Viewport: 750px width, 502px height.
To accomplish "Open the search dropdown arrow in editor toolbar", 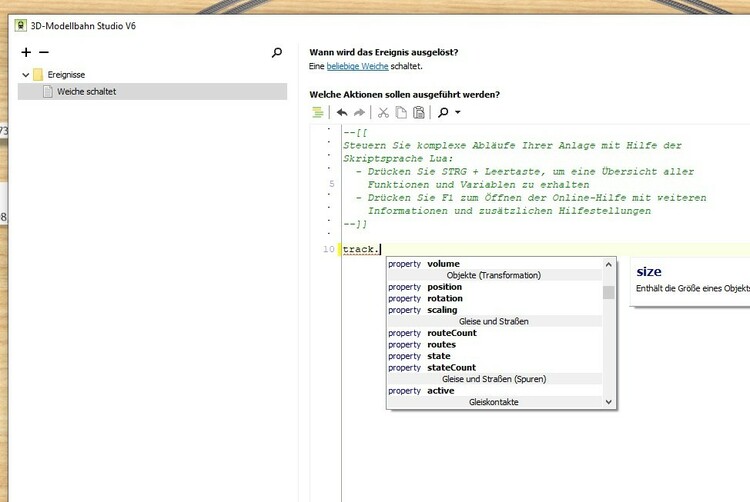I will coord(458,113).
